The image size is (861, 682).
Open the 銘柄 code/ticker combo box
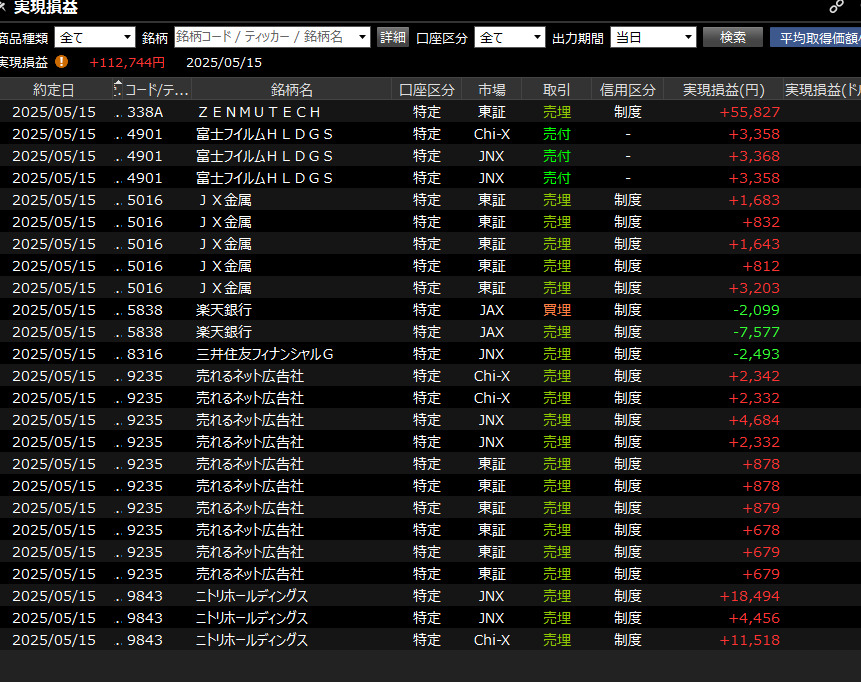[272, 37]
